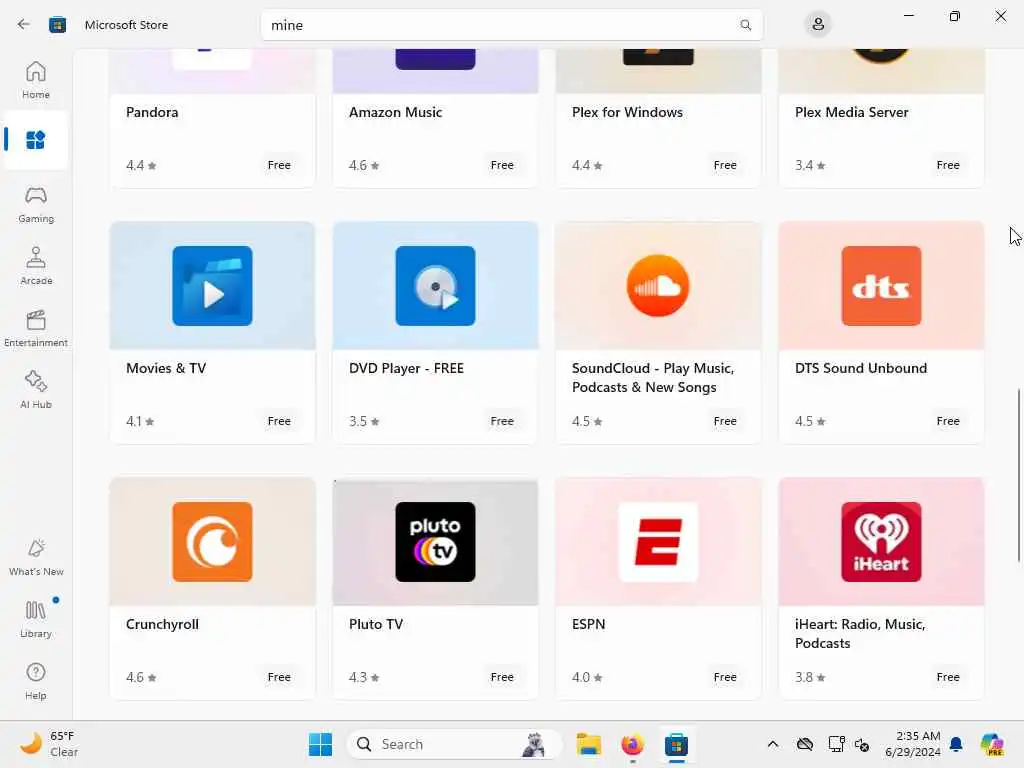Go back with the back arrow

24,25
